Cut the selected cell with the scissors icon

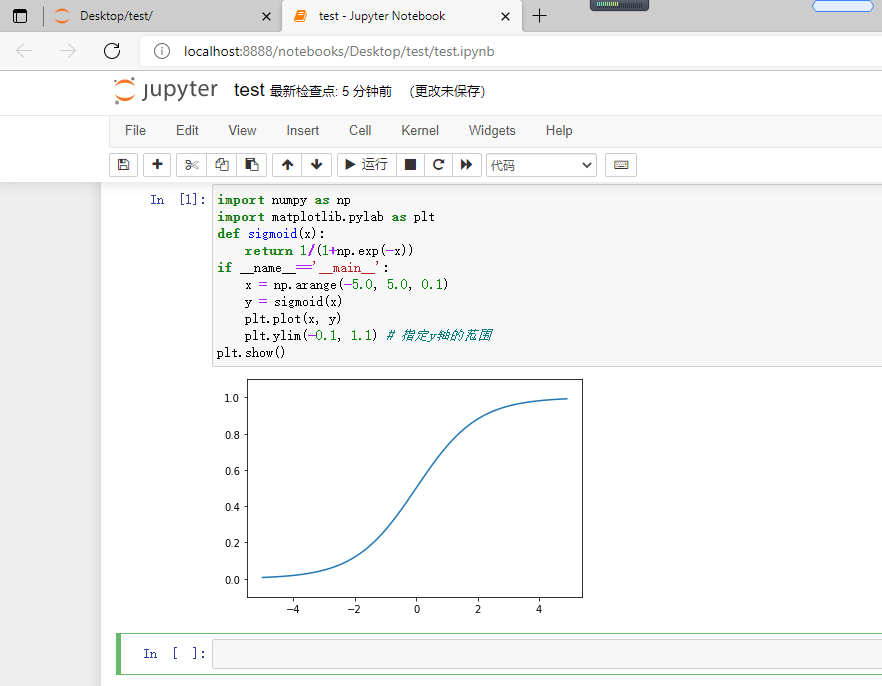[190, 165]
